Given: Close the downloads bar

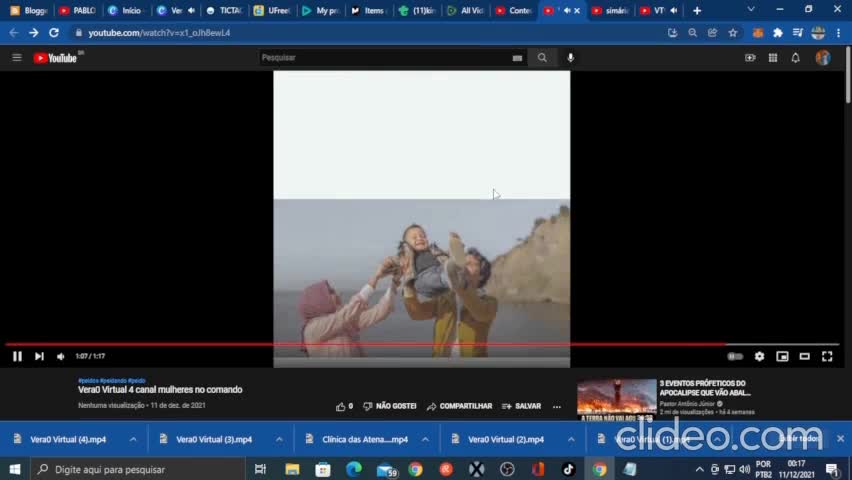Looking at the screenshot, I should pyautogui.click(x=841, y=438).
